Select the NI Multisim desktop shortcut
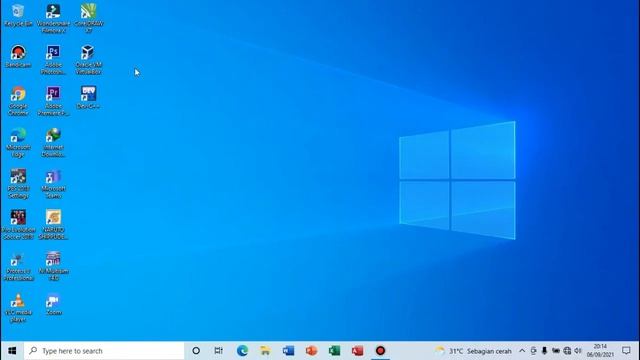This screenshot has height=360, width=640. (53, 266)
